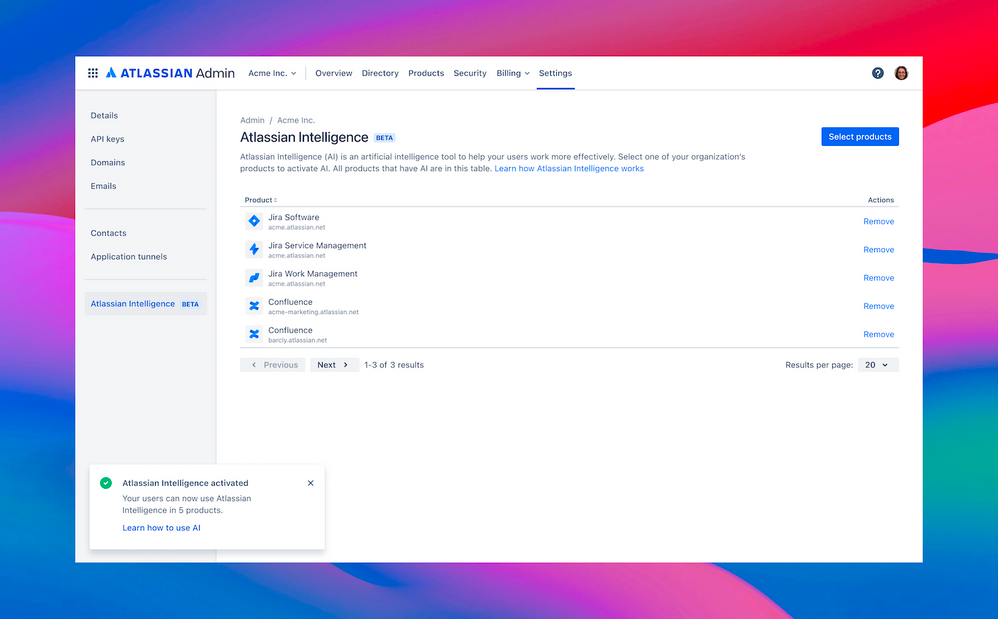Click the Previous page button
Image resolution: width=998 pixels, height=619 pixels.
[x=272, y=365]
